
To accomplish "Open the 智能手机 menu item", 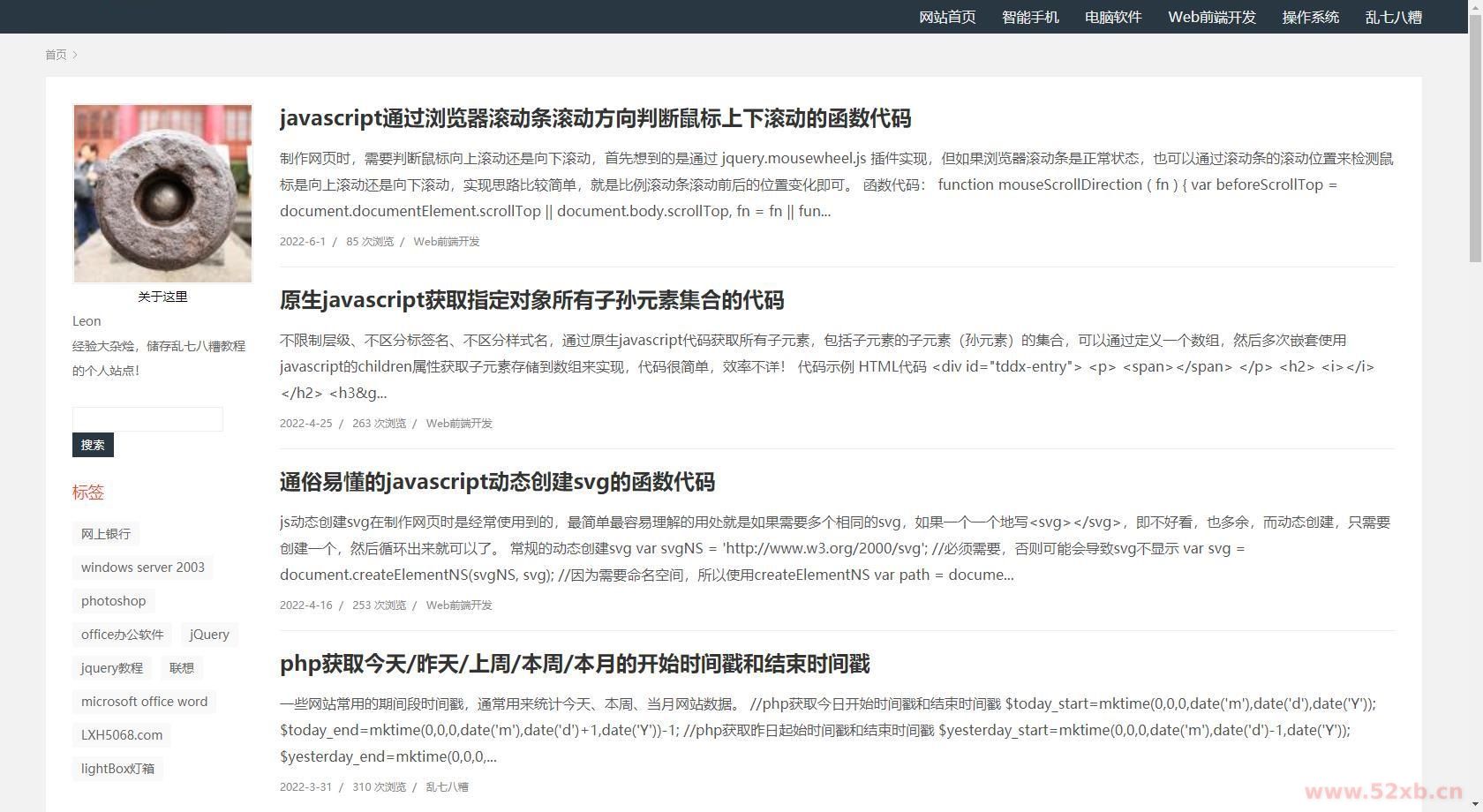I will [x=1030, y=17].
